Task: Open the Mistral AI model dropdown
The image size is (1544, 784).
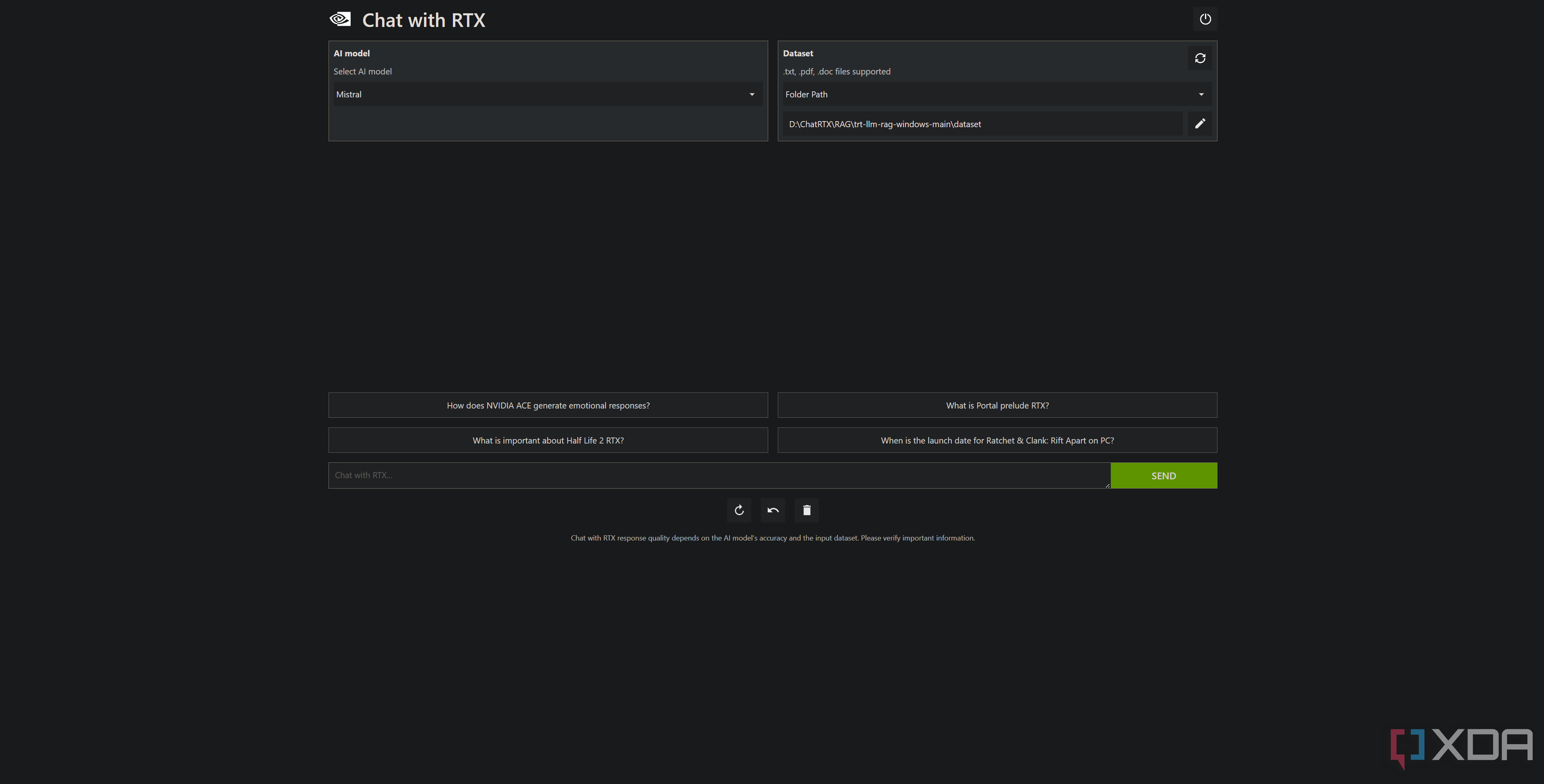Action: [x=548, y=94]
